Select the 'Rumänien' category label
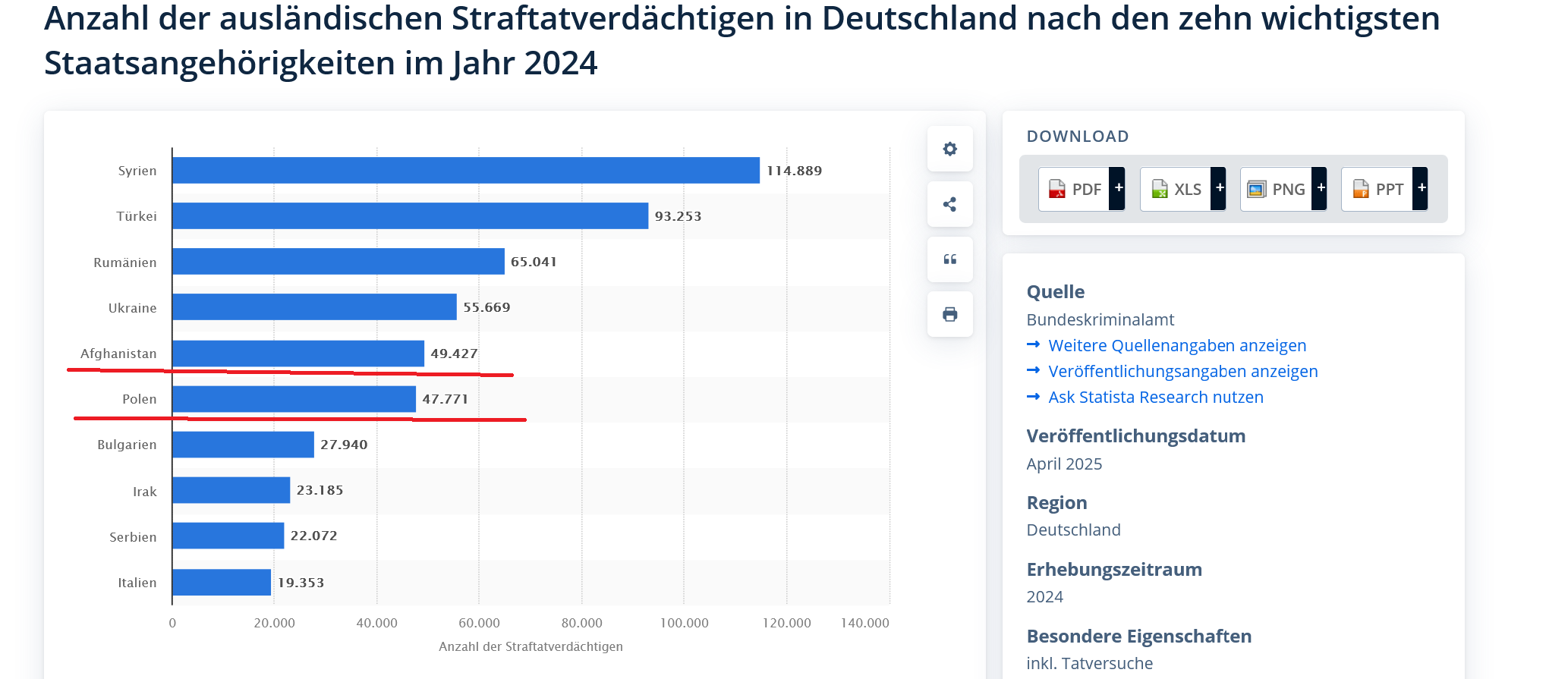 pyautogui.click(x=125, y=262)
